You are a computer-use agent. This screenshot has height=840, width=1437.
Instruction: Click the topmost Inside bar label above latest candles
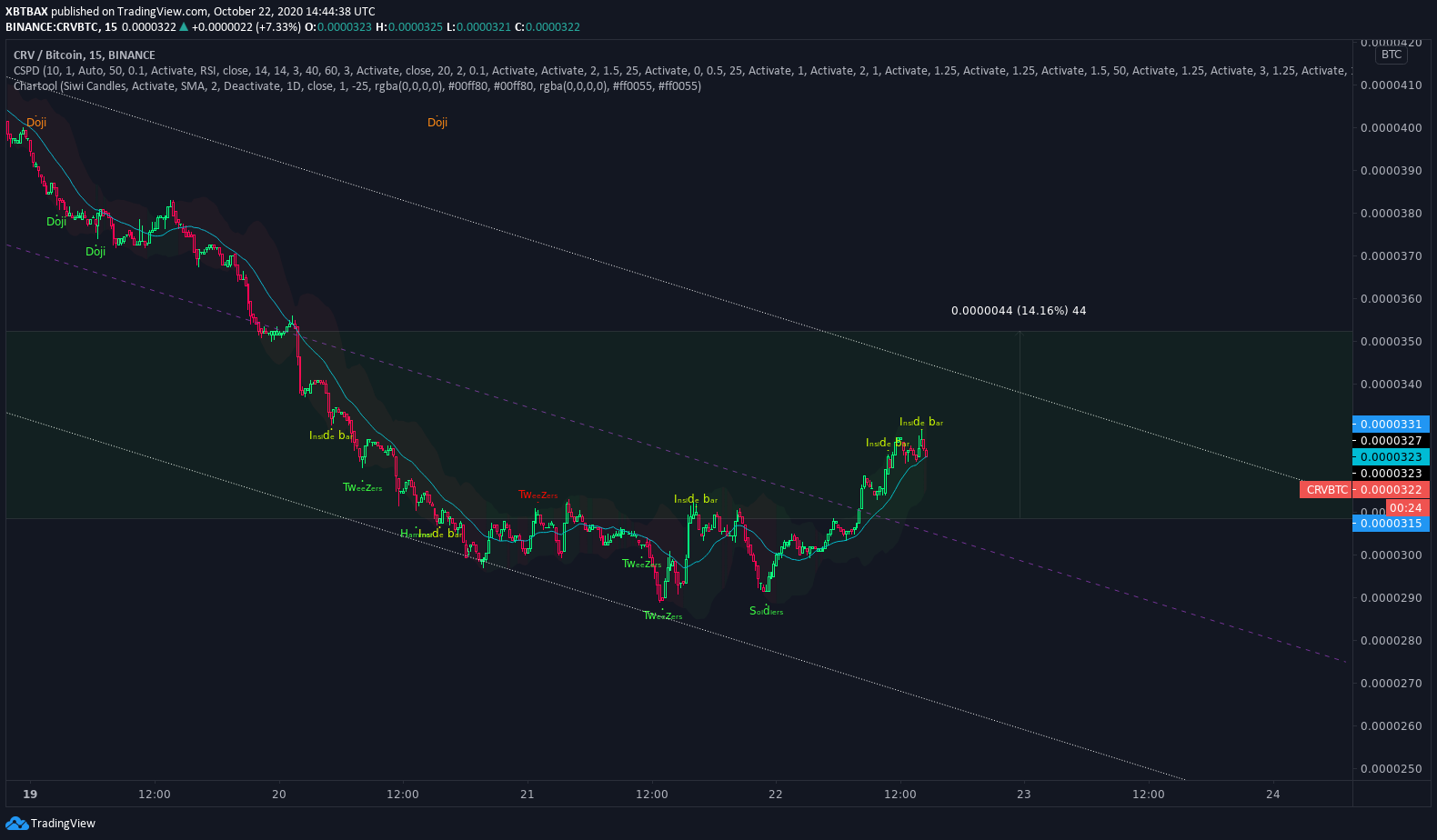(921, 422)
